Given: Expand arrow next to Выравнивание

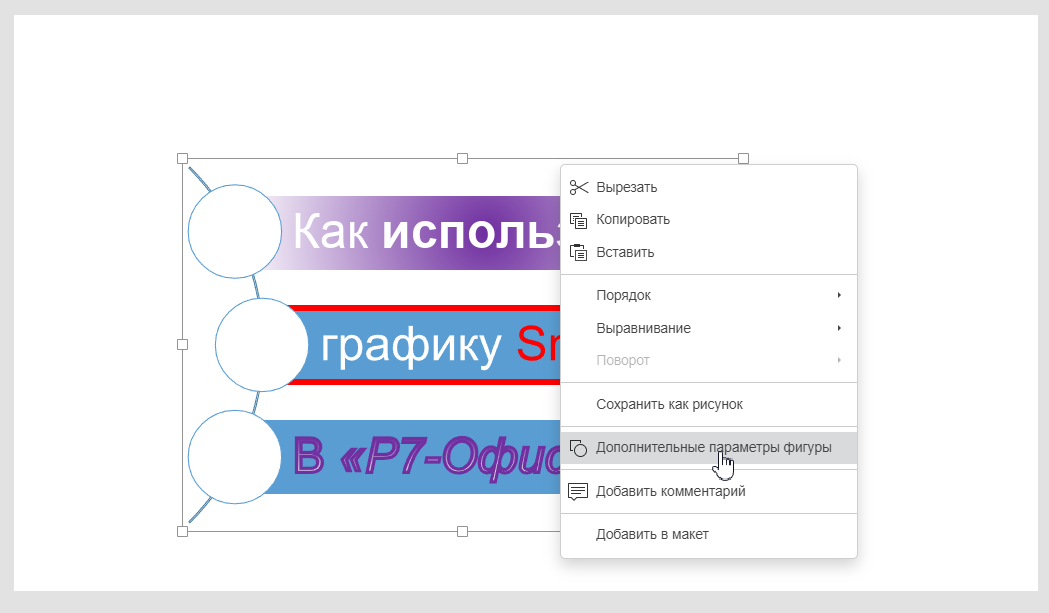Looking at the screenshot, I should [839, 328].
